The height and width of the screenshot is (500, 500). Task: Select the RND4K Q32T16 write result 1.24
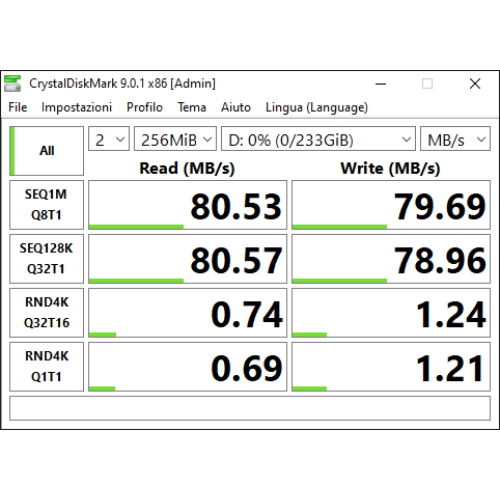coord(391,313)
